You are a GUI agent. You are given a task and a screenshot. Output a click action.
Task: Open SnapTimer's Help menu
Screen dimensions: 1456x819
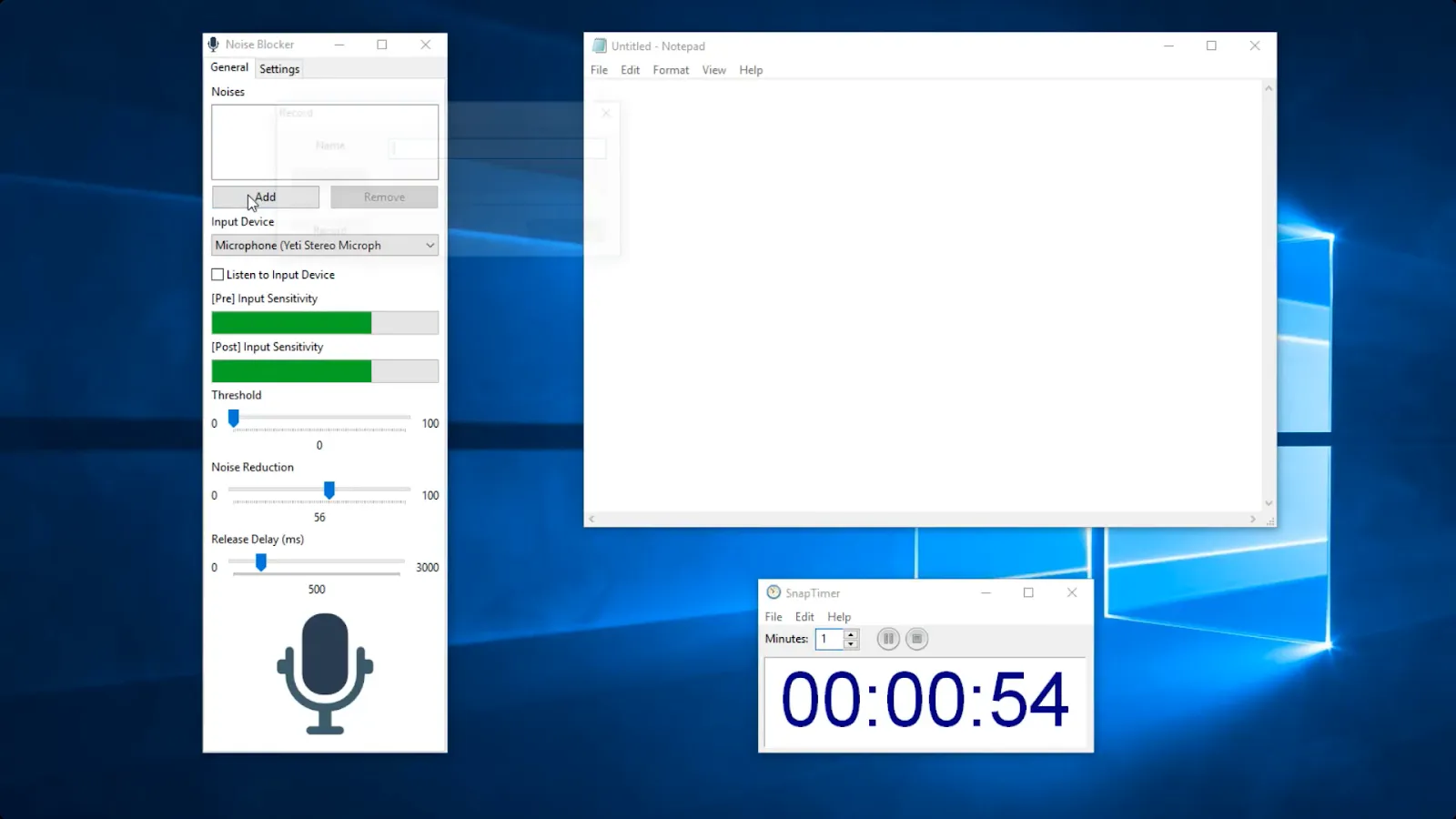839,617
